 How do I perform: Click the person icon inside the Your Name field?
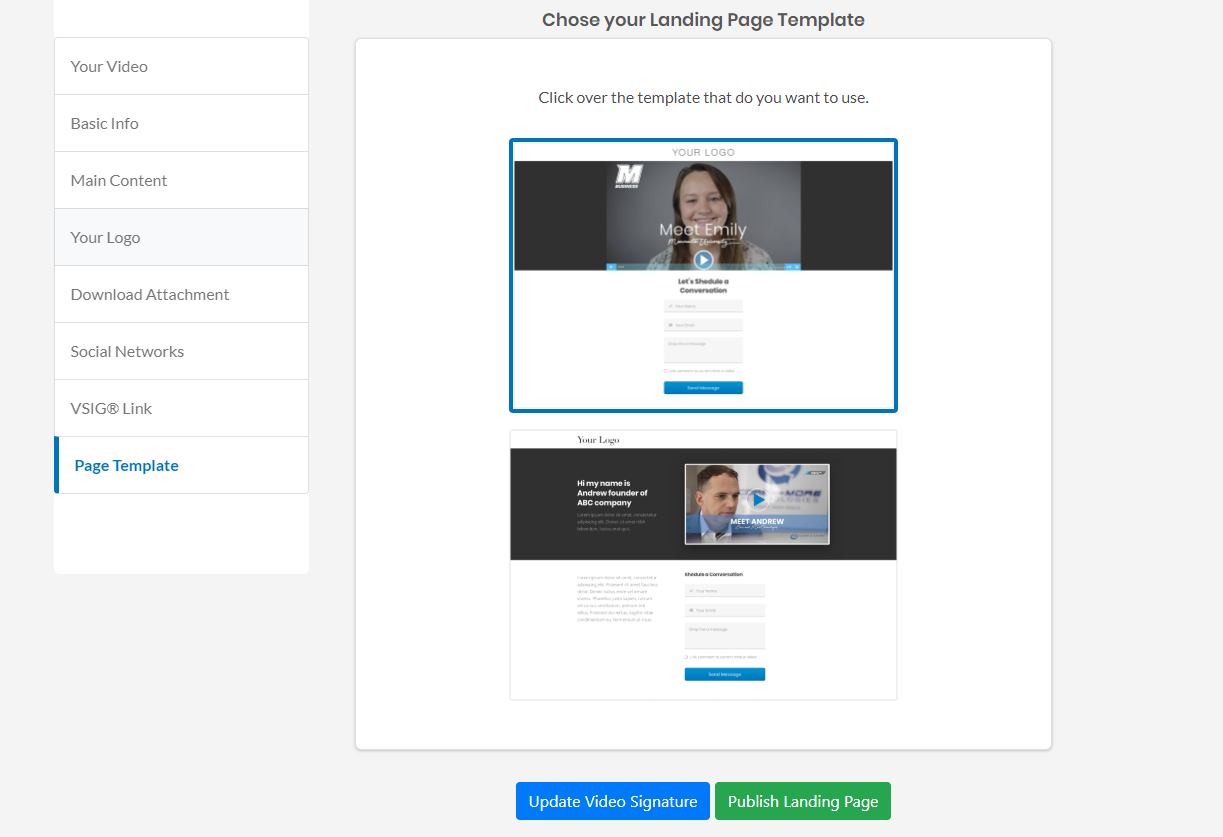click(670, 306)
